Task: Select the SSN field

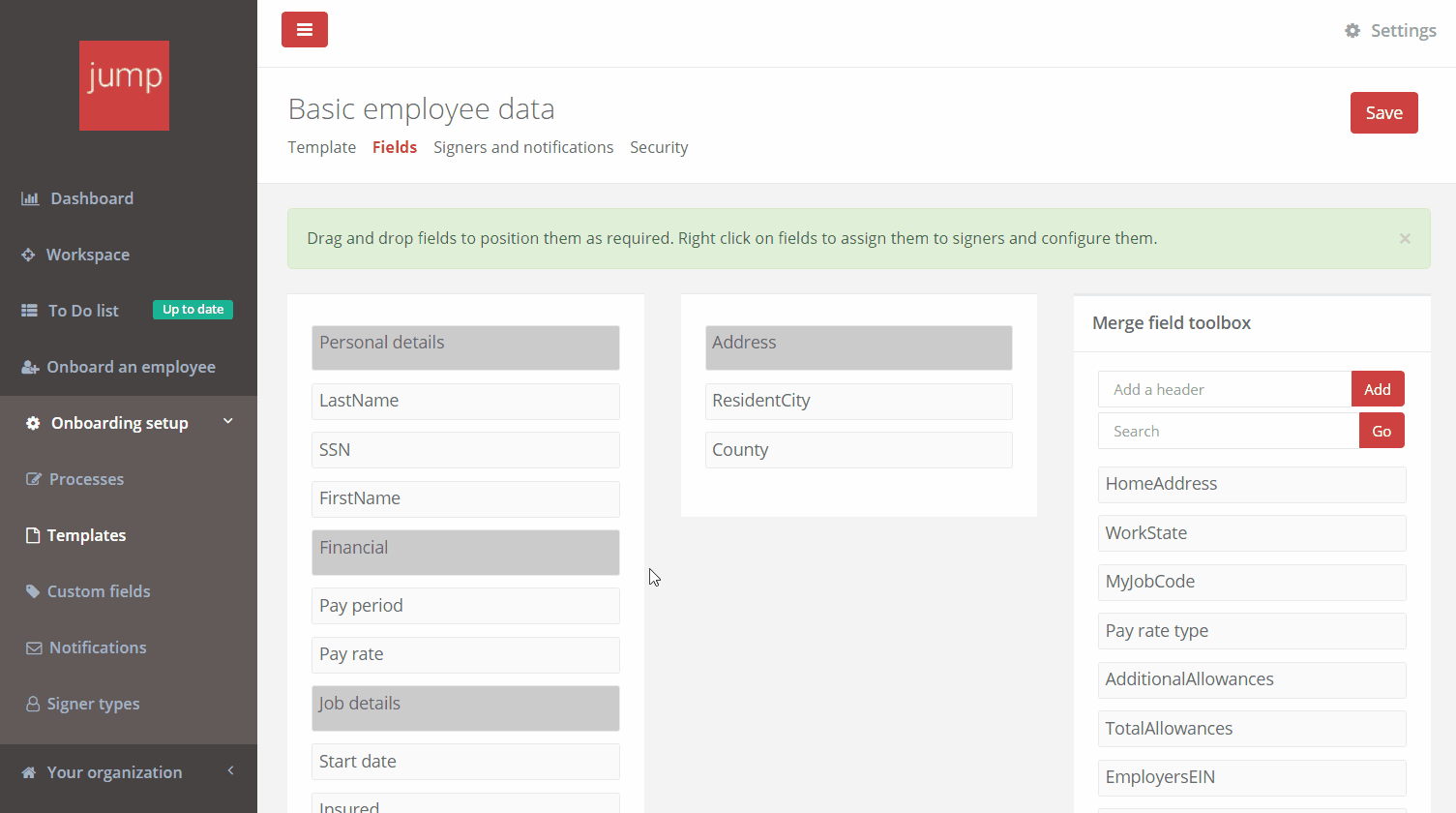Action: (465, 450)
